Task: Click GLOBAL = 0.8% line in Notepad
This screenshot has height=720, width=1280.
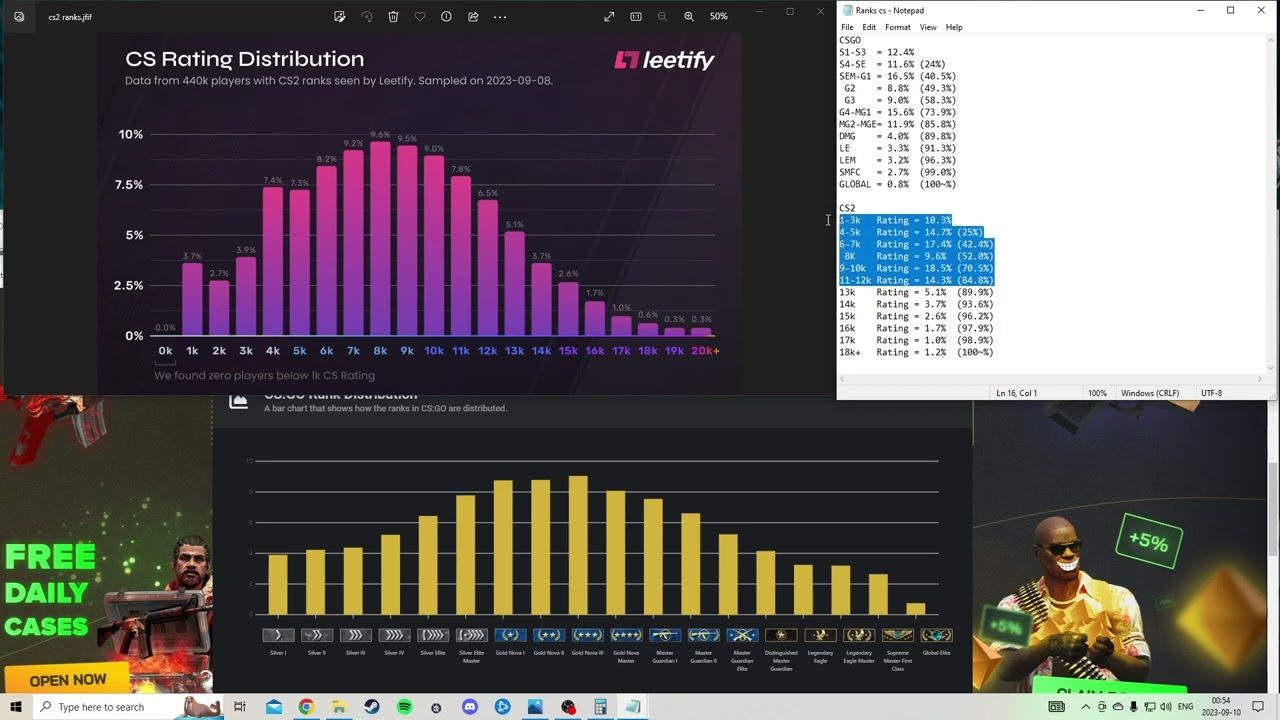Action: [x=897, y=184]
